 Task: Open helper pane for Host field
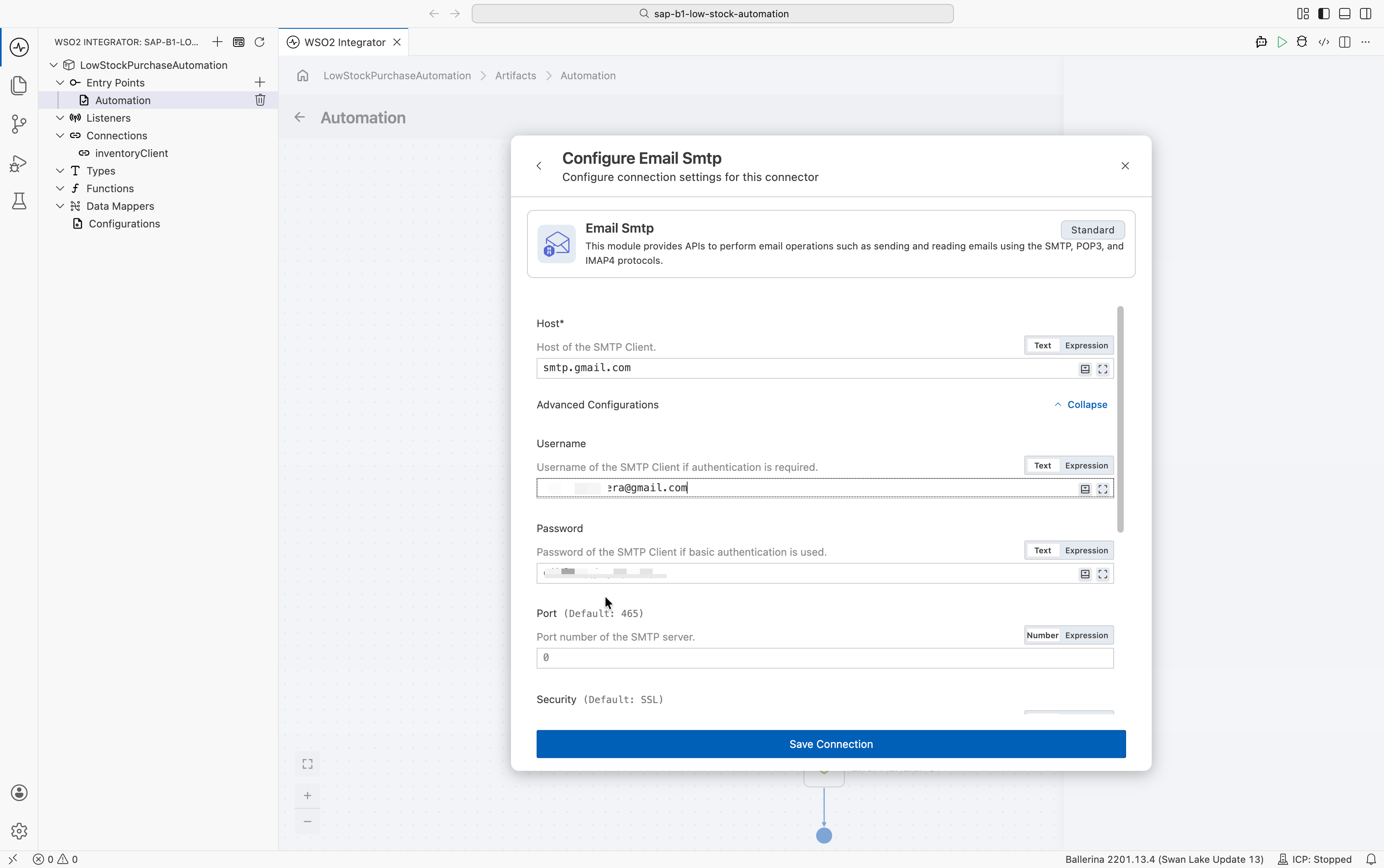[x=1085, y=369]
